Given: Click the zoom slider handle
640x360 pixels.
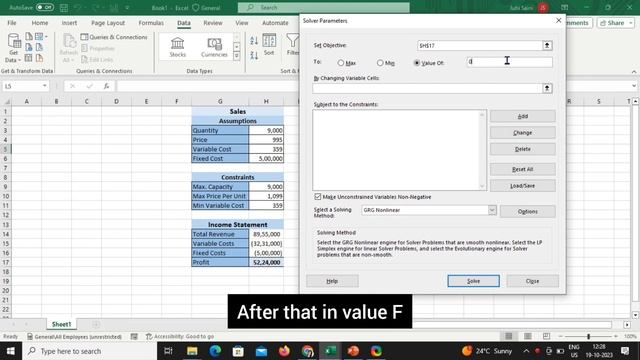Looking at the screenshot, I should click(588, 336).
